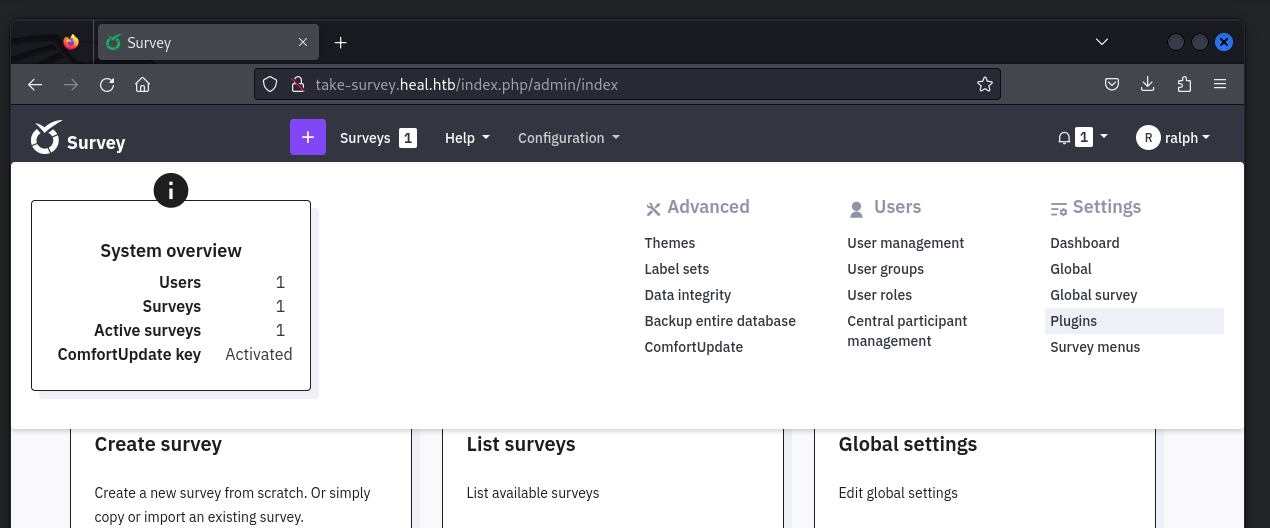Open the ralph user account dropdown
This screenshot has width=1270, height=528.
[1174, 138]
